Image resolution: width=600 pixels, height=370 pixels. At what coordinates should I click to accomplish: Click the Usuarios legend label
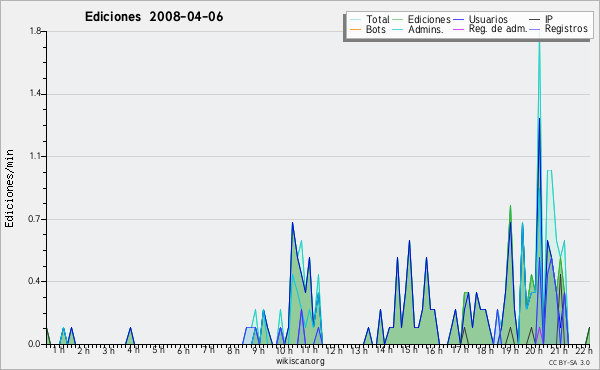[x=488, y=19]
